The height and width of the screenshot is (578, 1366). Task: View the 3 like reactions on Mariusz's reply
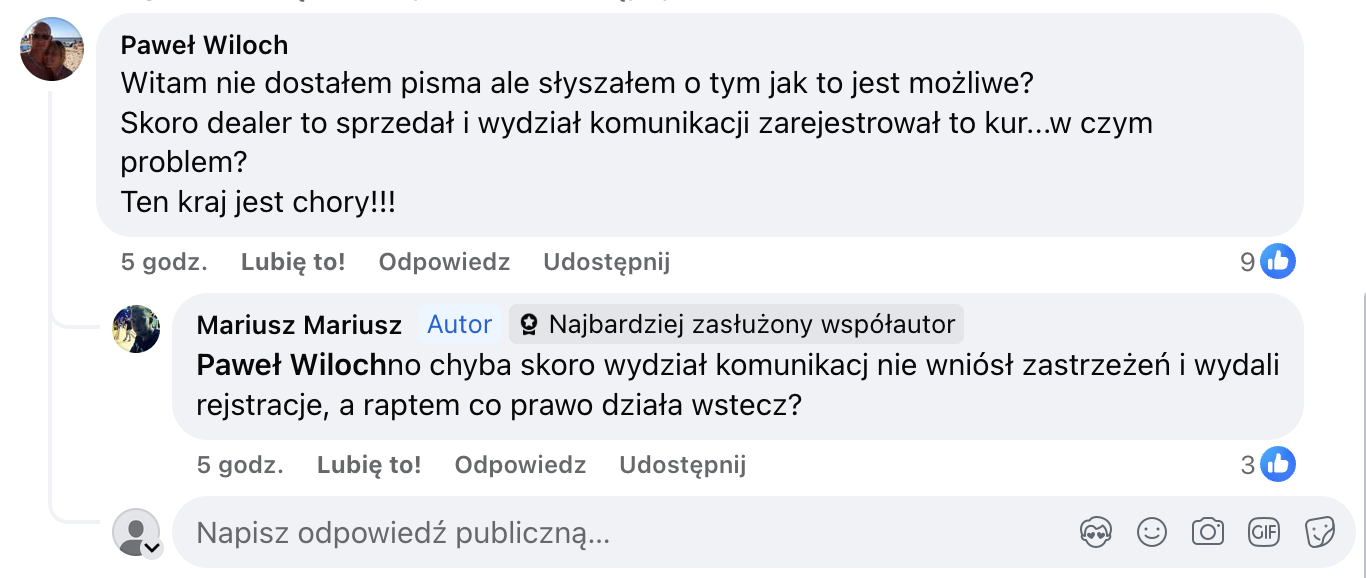(1267, 464)
